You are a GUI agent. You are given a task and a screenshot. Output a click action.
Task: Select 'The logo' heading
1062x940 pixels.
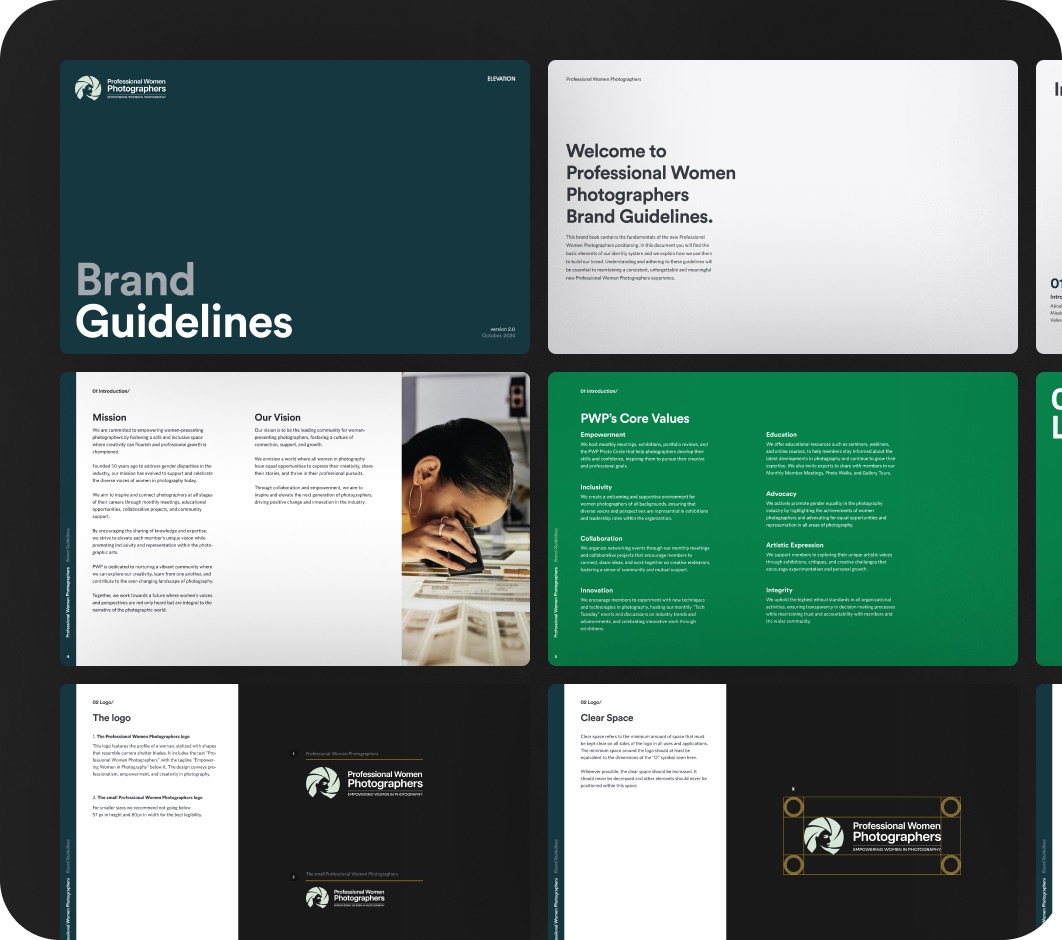click(112, 718)
